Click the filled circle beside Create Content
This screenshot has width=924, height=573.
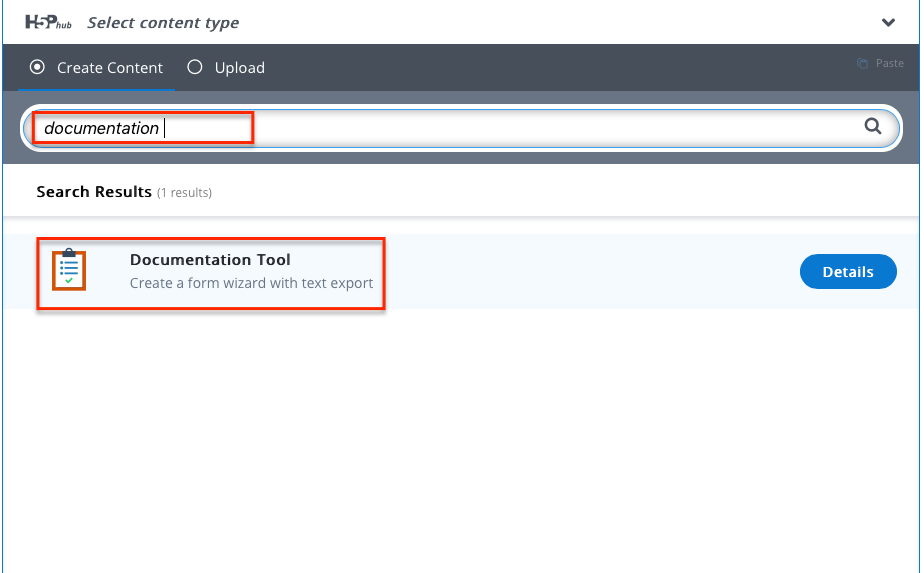(x=37, y=67)
